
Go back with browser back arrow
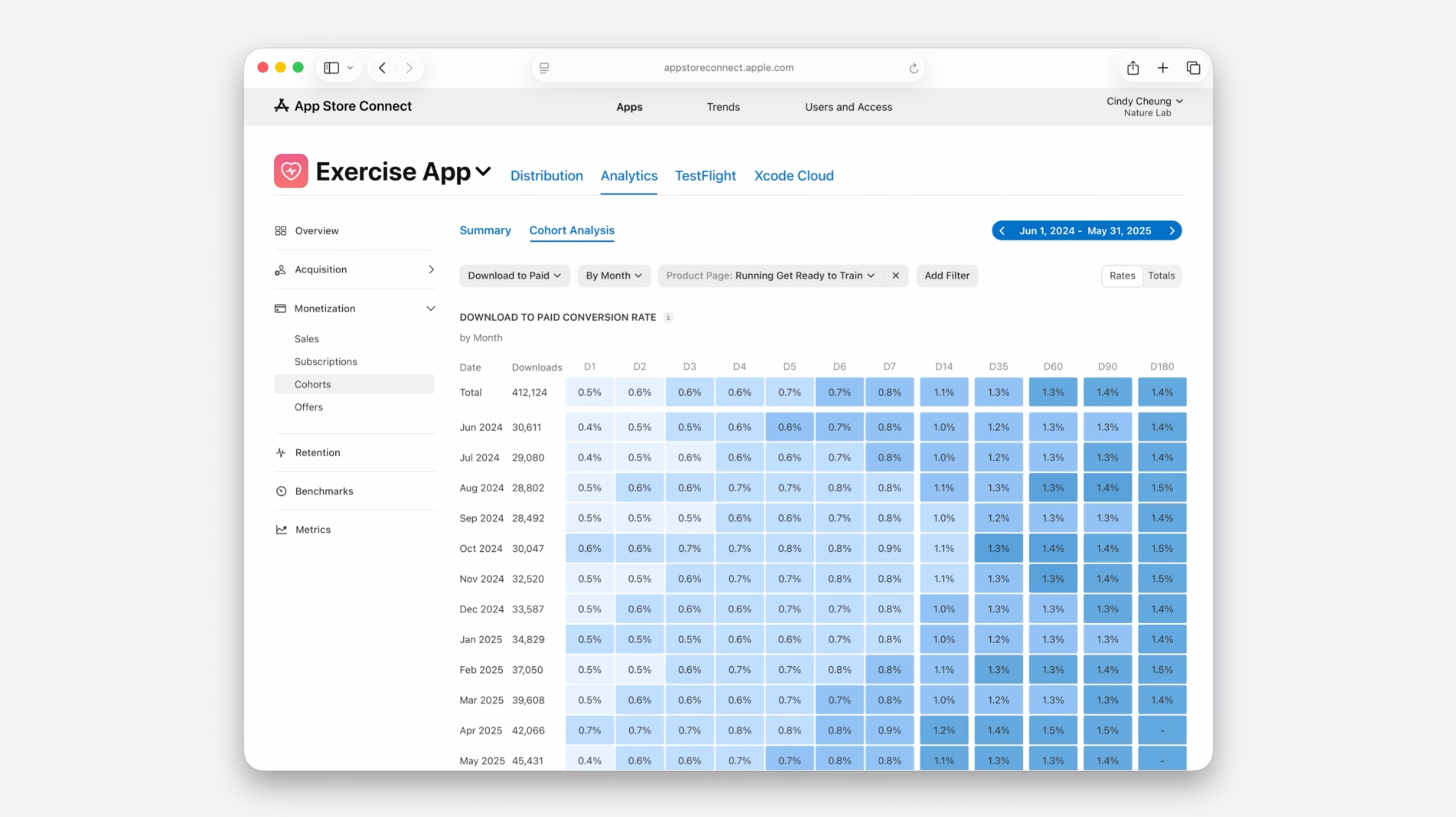[x=383, y=68]
